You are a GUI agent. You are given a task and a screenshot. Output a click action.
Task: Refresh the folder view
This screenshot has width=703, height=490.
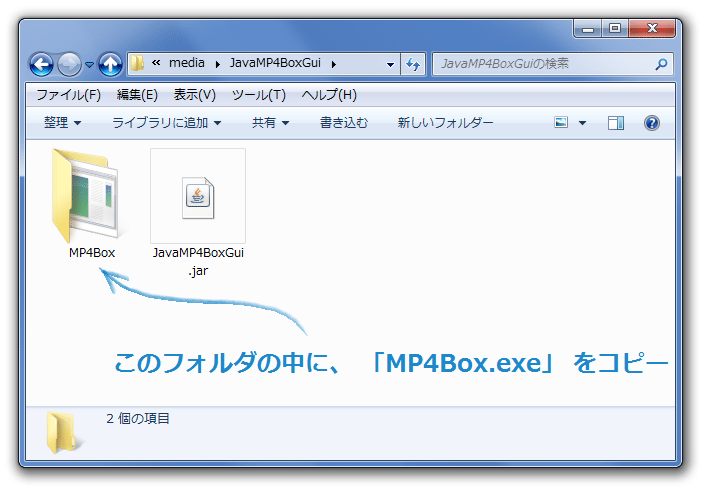(413, 65)
